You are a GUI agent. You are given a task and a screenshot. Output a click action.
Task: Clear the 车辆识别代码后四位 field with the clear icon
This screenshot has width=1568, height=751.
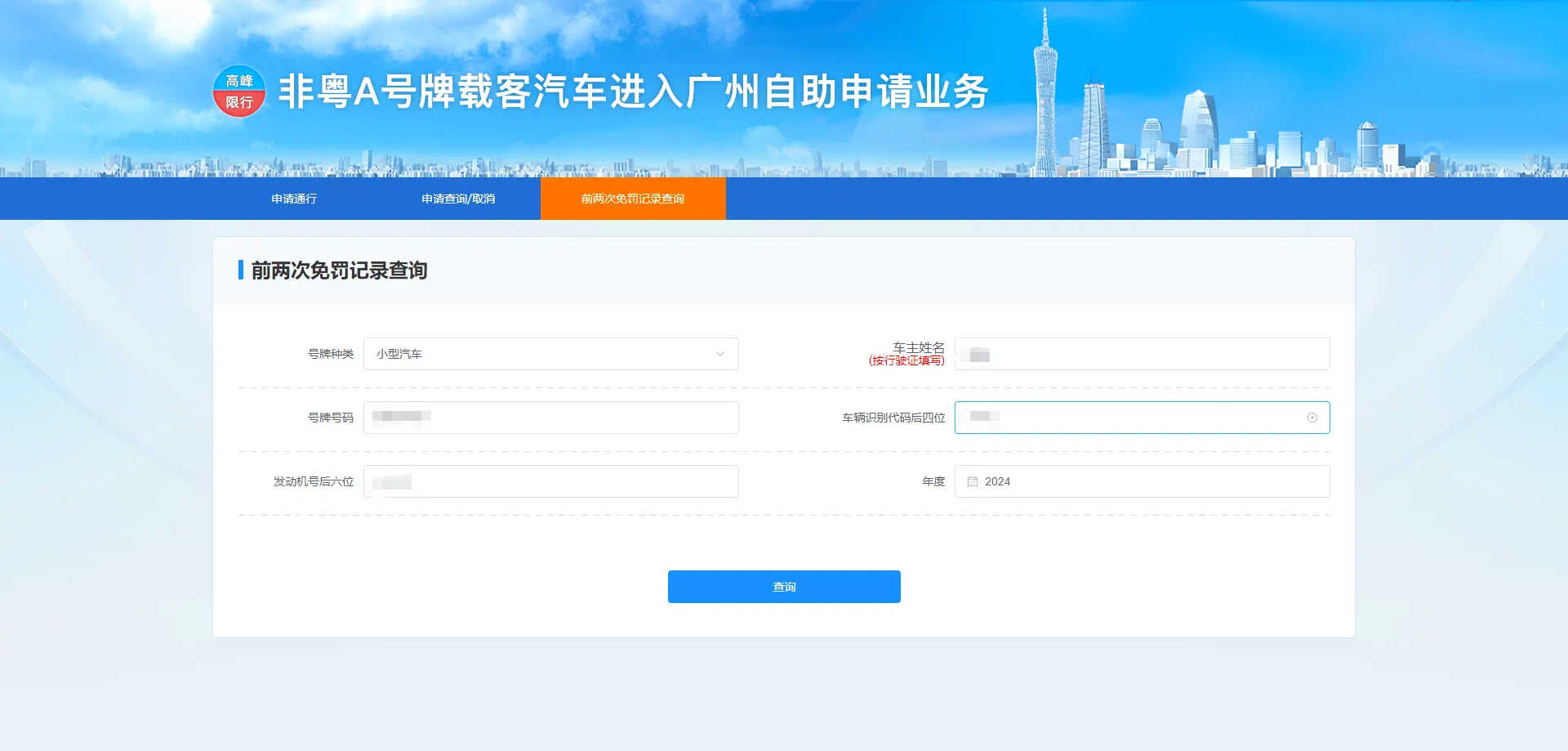(x=1312, y=418)
